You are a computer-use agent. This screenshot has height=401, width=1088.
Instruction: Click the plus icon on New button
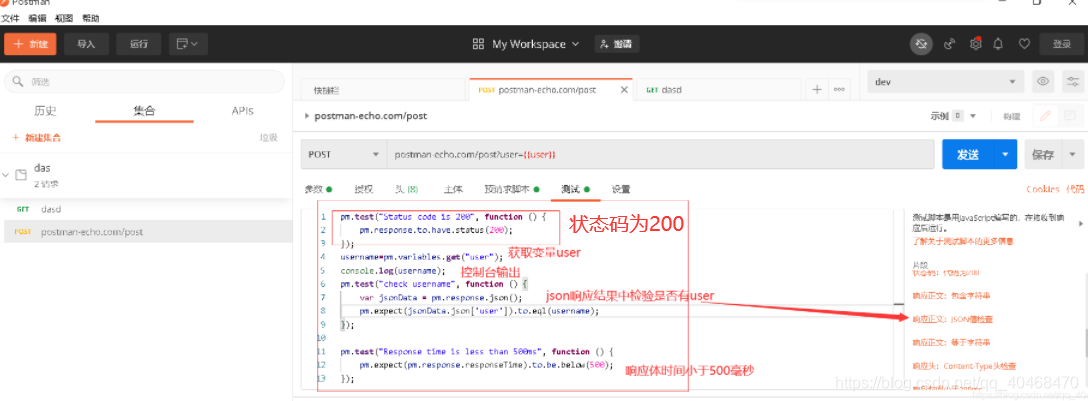click(x=18, y=44)
